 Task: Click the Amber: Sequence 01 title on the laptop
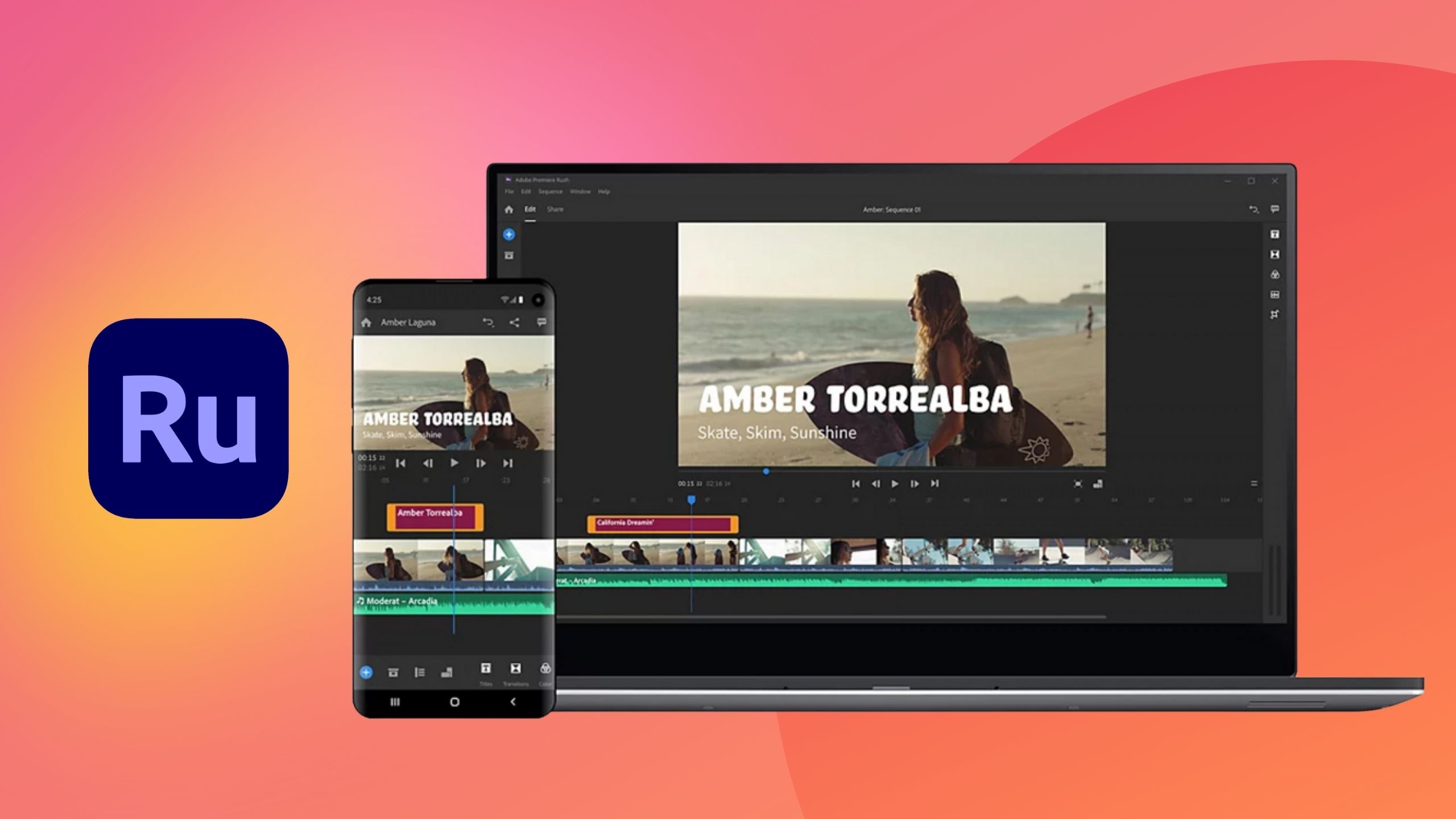(892, 210)
